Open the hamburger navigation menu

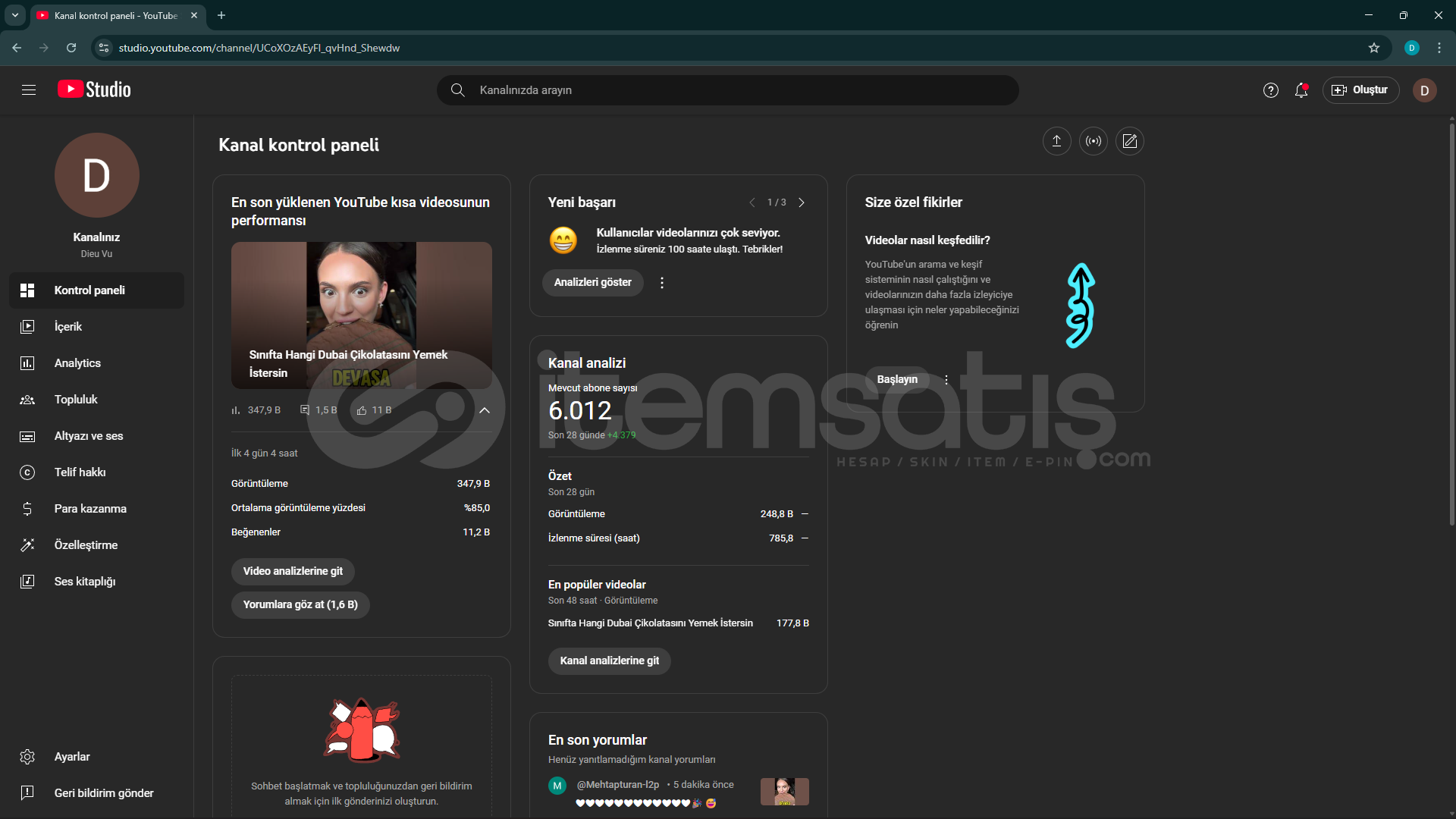pyautogui.click(x=29, y=90)
